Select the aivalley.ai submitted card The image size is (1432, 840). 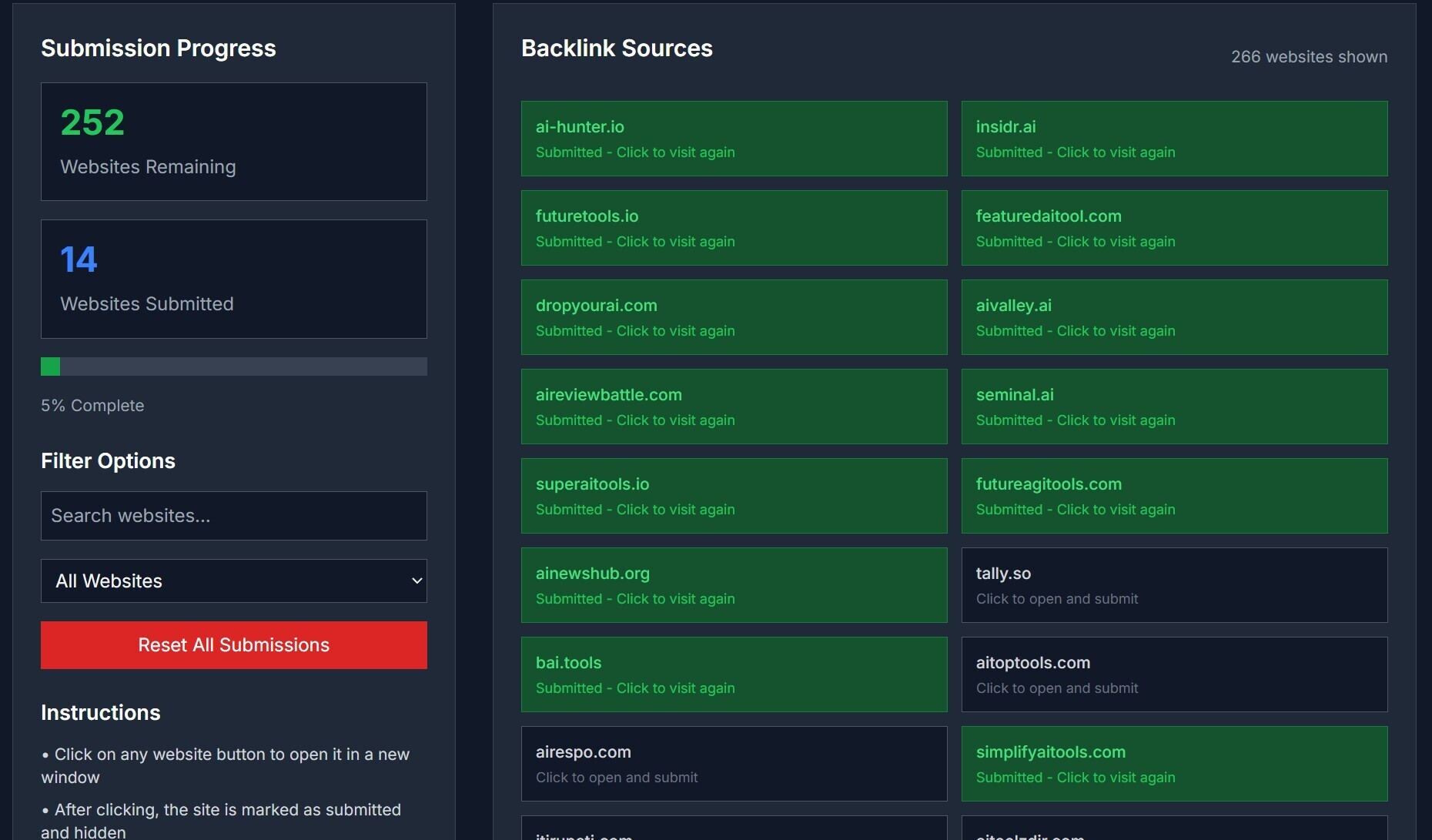point(1174,317)
